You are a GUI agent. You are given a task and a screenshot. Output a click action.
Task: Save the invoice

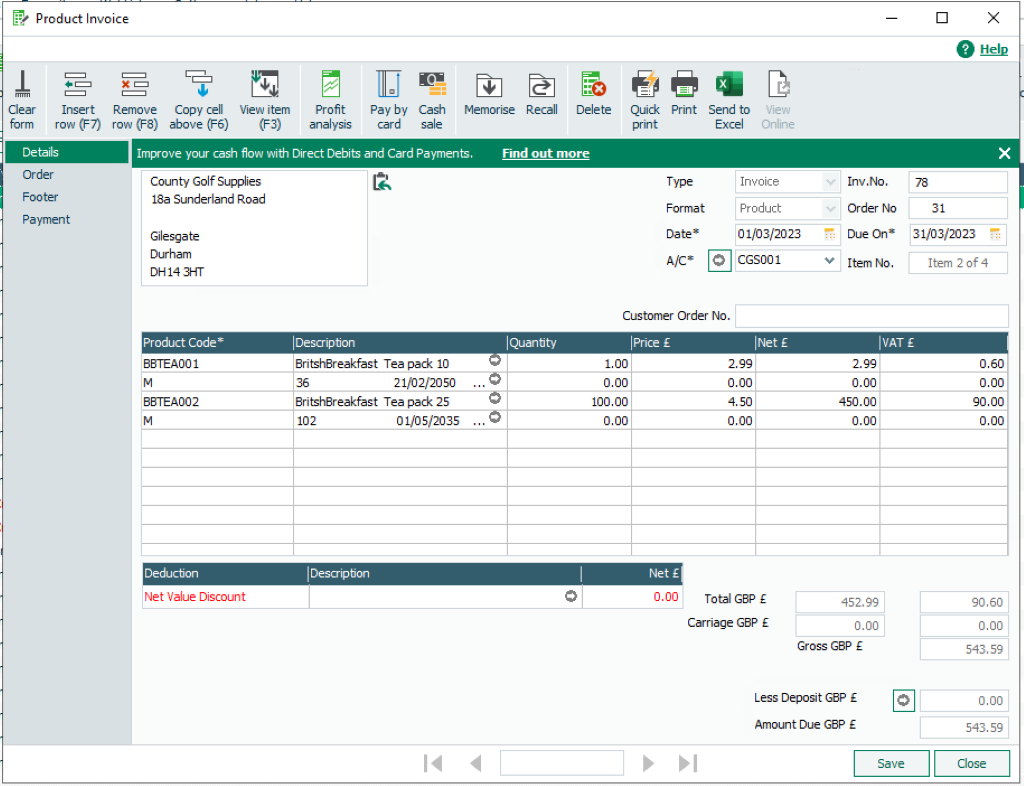pos(891,763)
